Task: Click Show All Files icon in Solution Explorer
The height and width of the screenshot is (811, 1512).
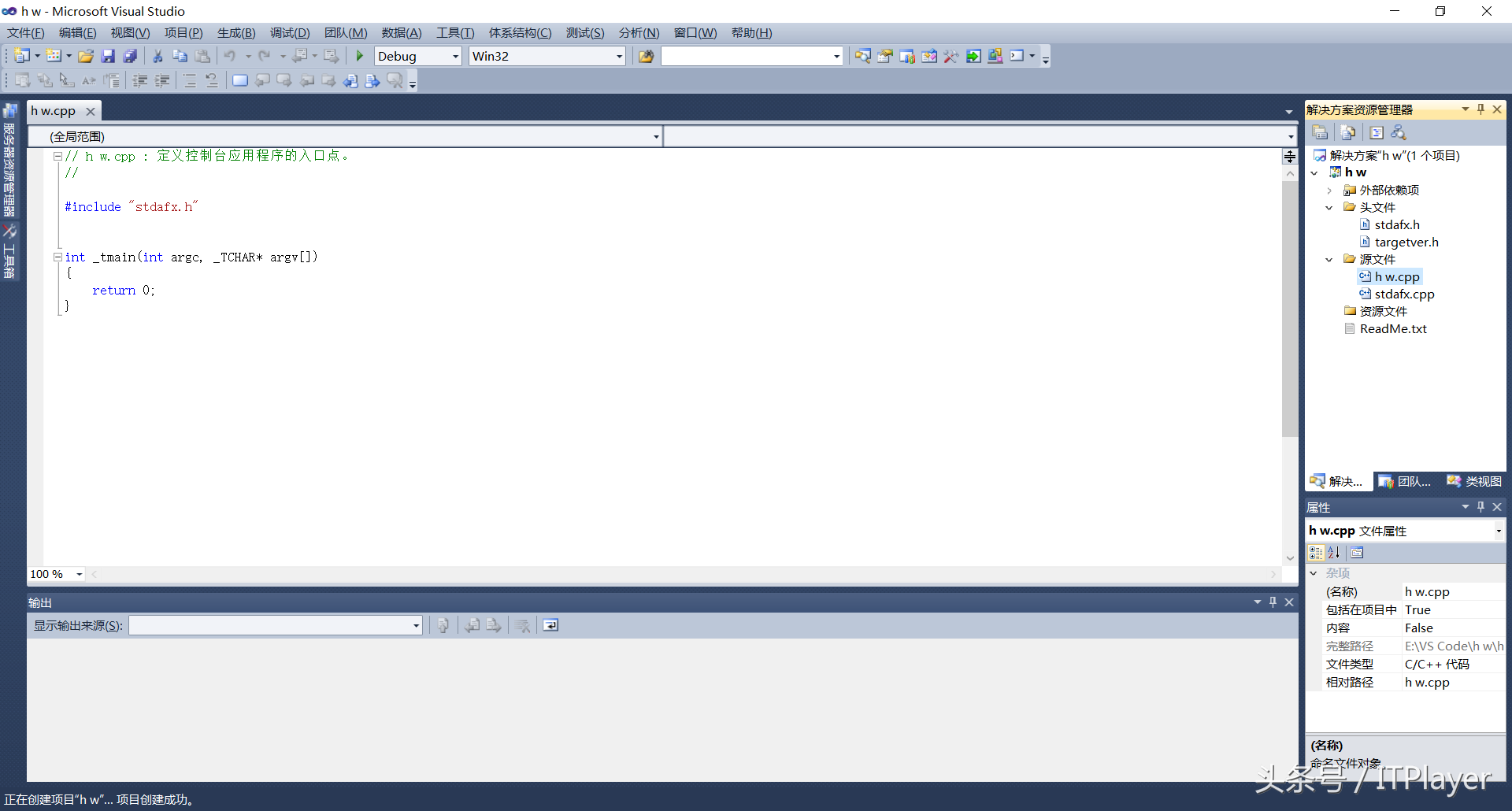Action: (x=1348, y=132)
